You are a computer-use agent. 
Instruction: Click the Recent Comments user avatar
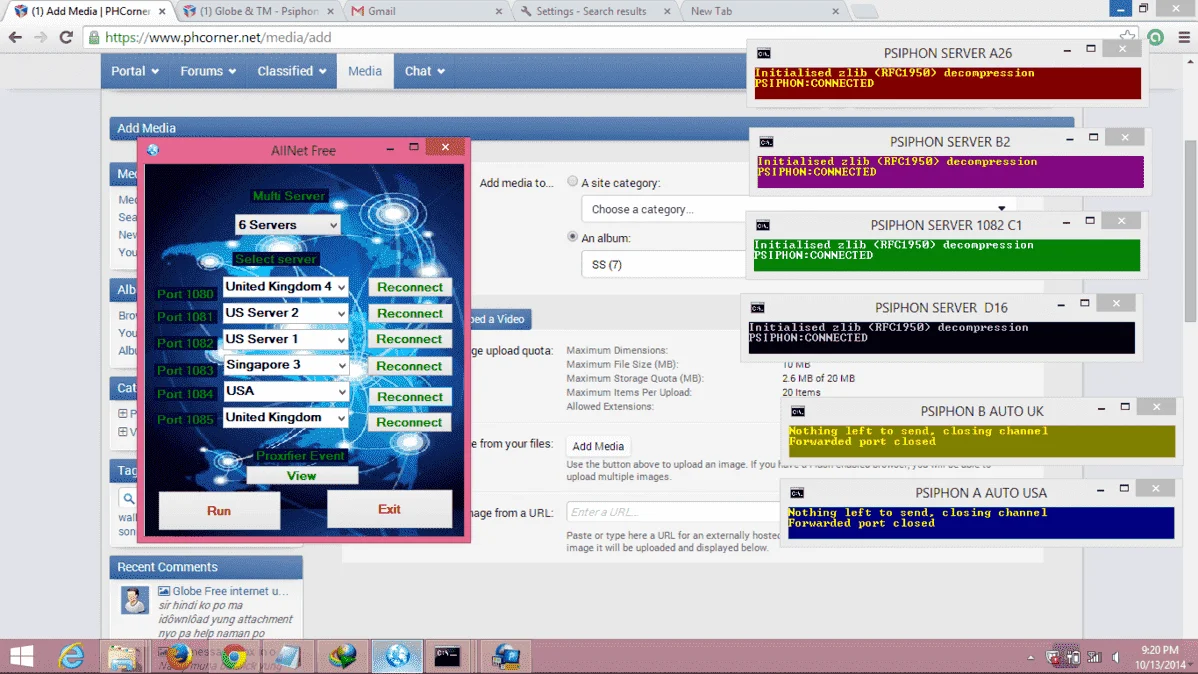tap(134, 600)
